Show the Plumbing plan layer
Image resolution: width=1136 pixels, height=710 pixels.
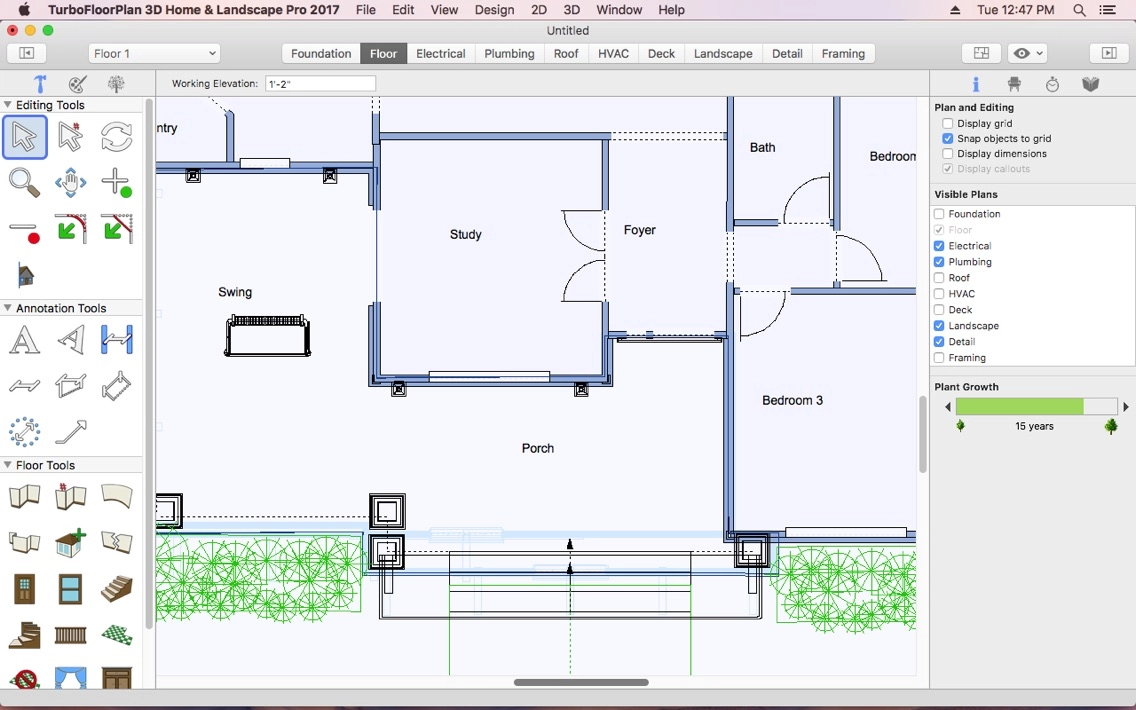[x=938, y=261]
